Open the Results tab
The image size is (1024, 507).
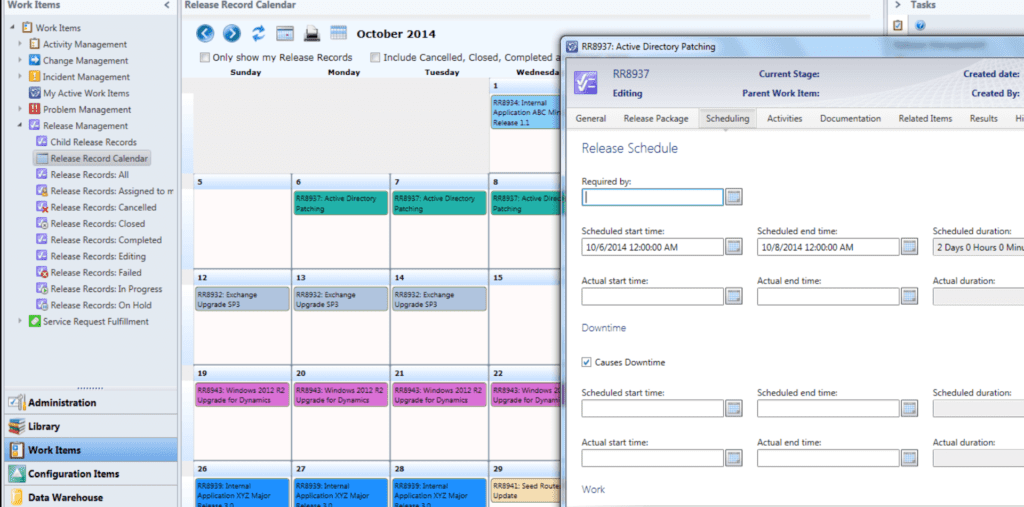[x=983, y=118]
